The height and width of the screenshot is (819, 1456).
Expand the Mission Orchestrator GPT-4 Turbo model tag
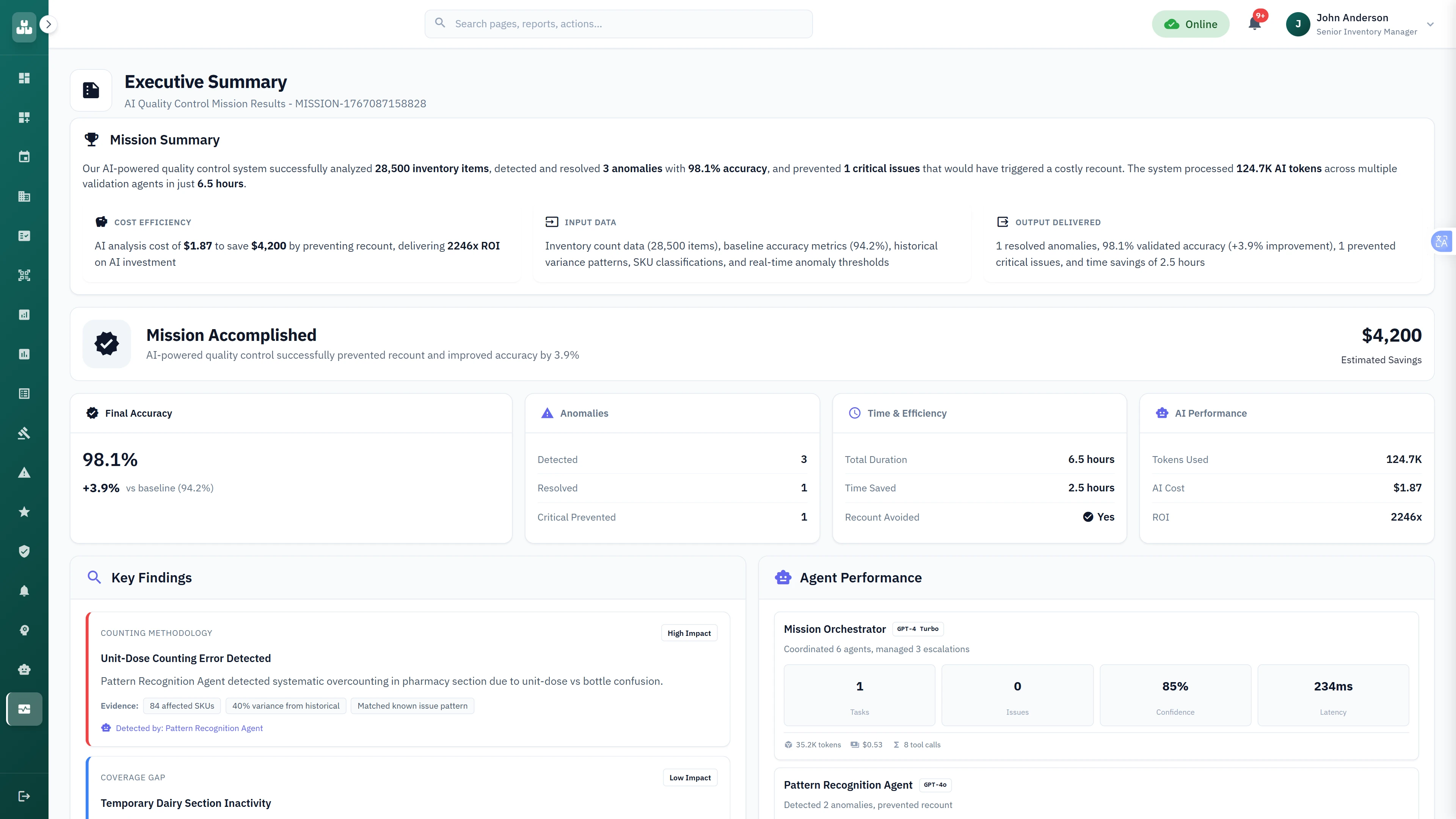pyautogui.click(x=918, y=629)
